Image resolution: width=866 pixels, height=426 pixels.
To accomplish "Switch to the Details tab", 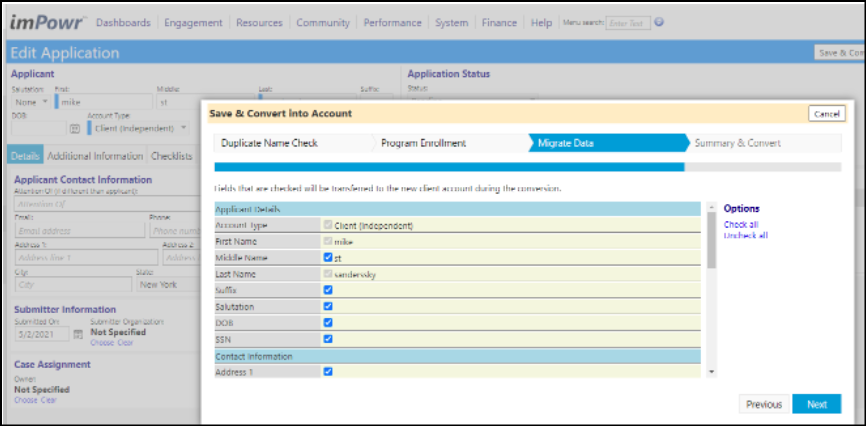I will 25,156.
